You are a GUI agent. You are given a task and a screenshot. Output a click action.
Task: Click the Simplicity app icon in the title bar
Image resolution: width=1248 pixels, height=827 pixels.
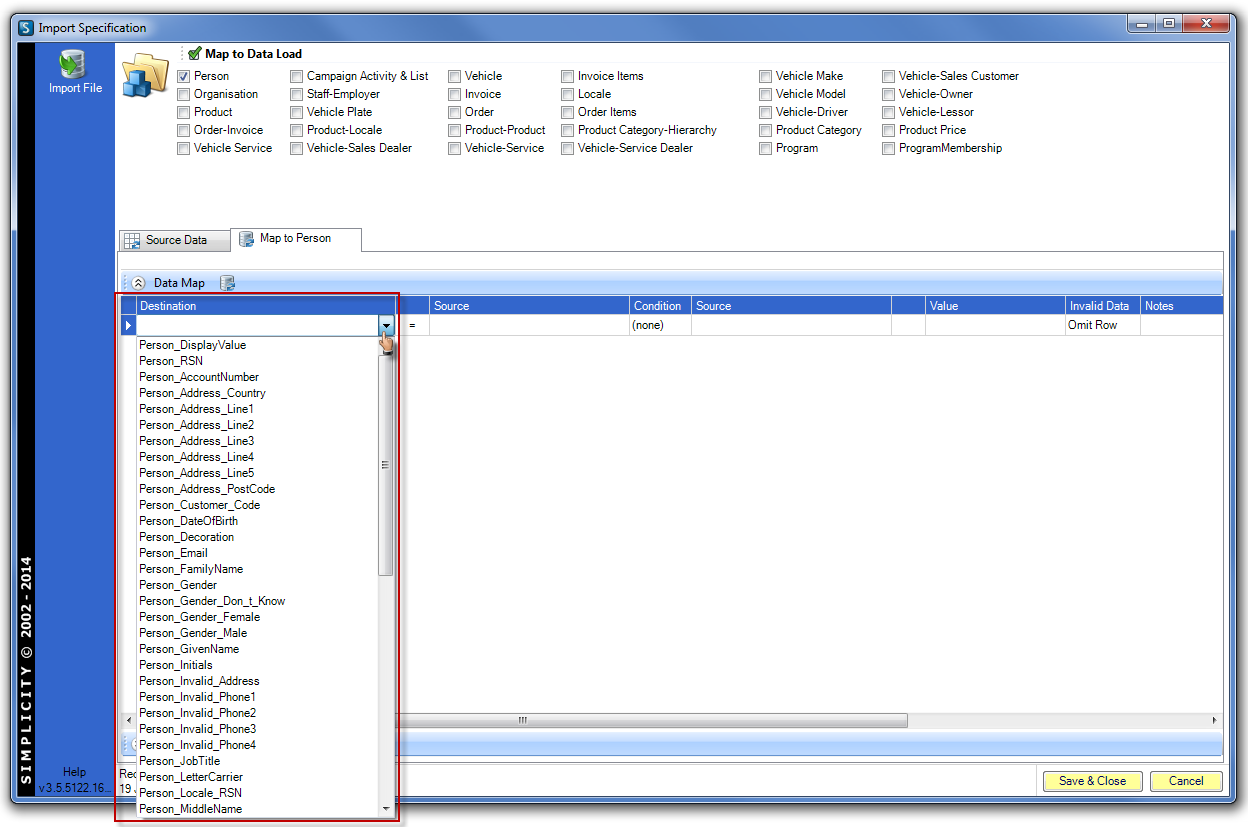tap(25, 27)
